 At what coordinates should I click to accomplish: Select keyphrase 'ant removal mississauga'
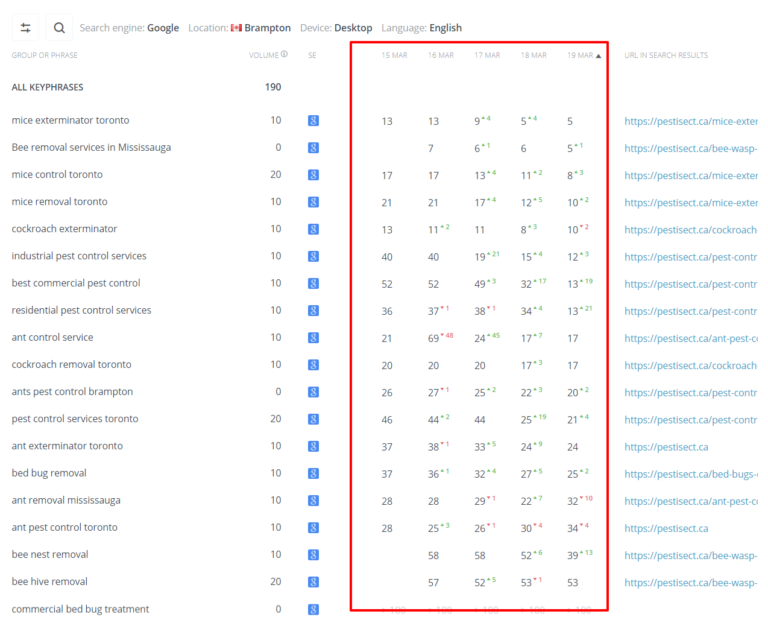pyautogui.click(x=66, y=501)
